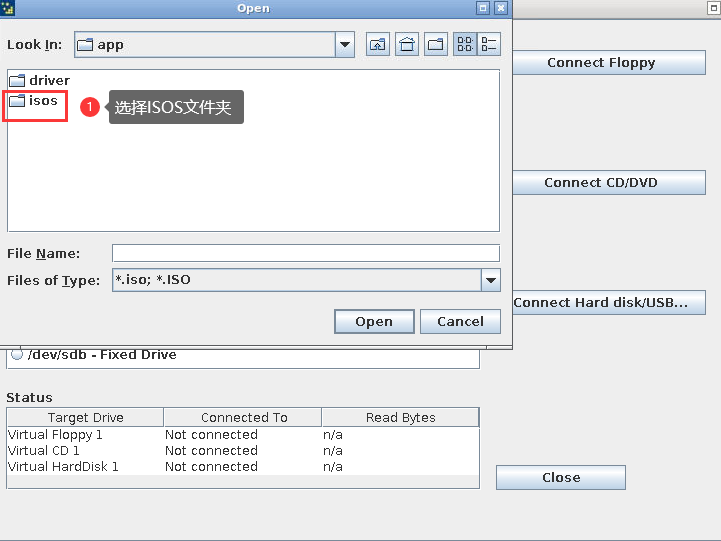Click the Up One Level icon
This screenshot has height=541, width=721.
pos(377,44)
